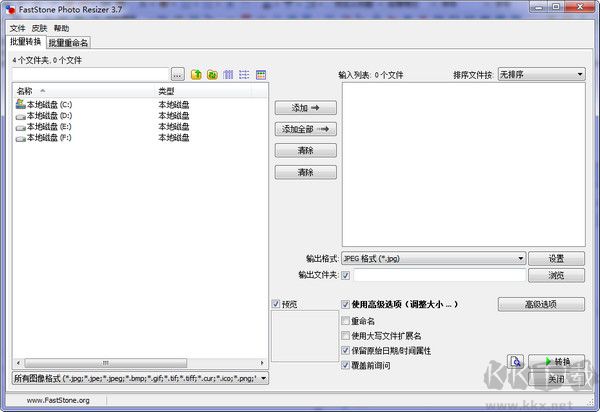Click the file list horizontal scrollbar thumb
This screenshot has height=412, width=600.
pos(106,363)
